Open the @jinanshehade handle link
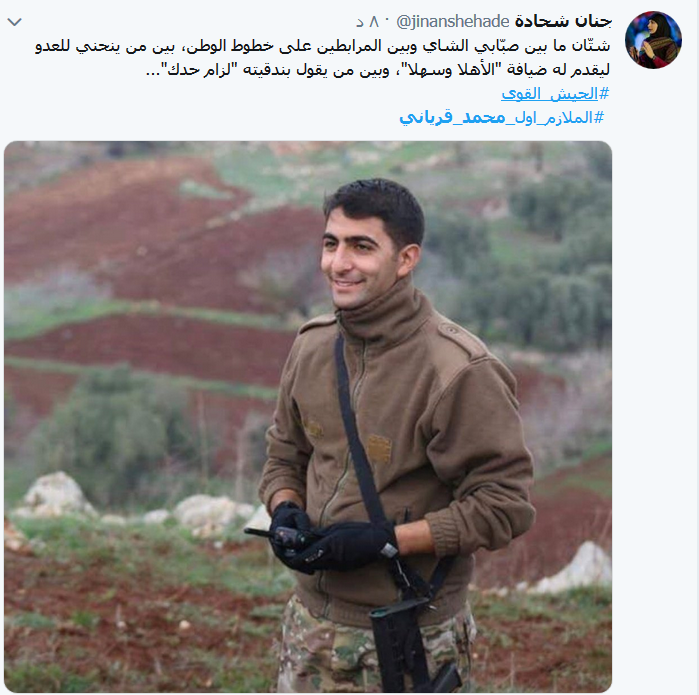 tap(452, 21)
